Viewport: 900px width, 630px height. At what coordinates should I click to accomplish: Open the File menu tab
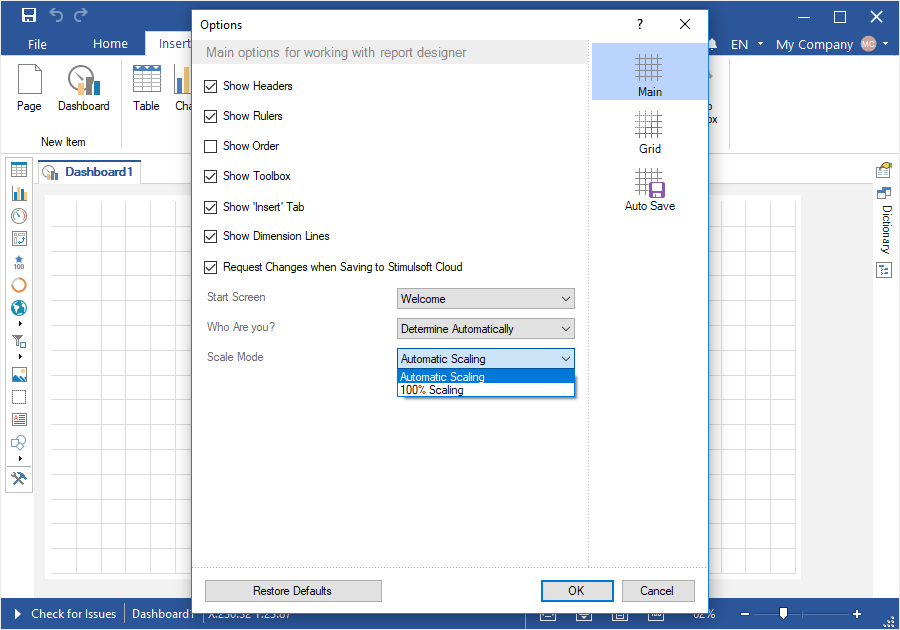(37, 44)
